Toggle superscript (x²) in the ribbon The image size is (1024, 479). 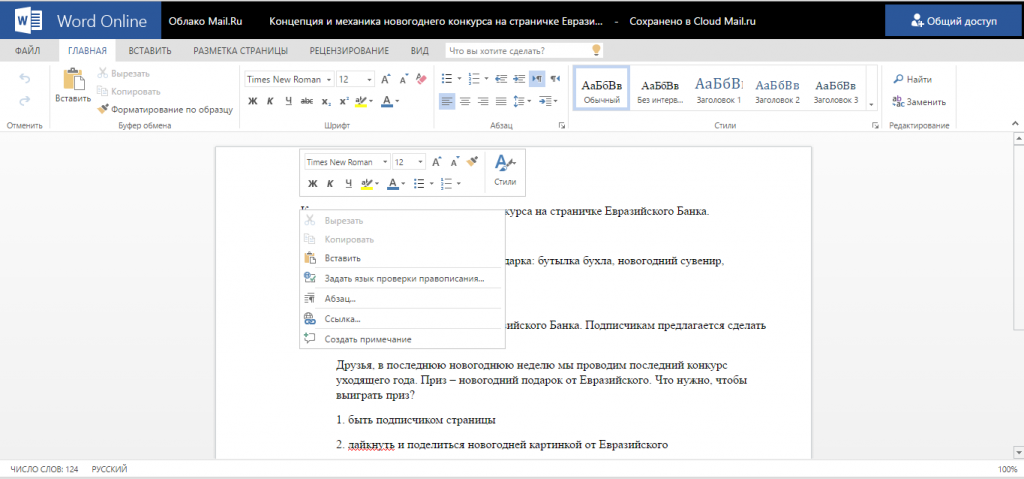(344, 101)
